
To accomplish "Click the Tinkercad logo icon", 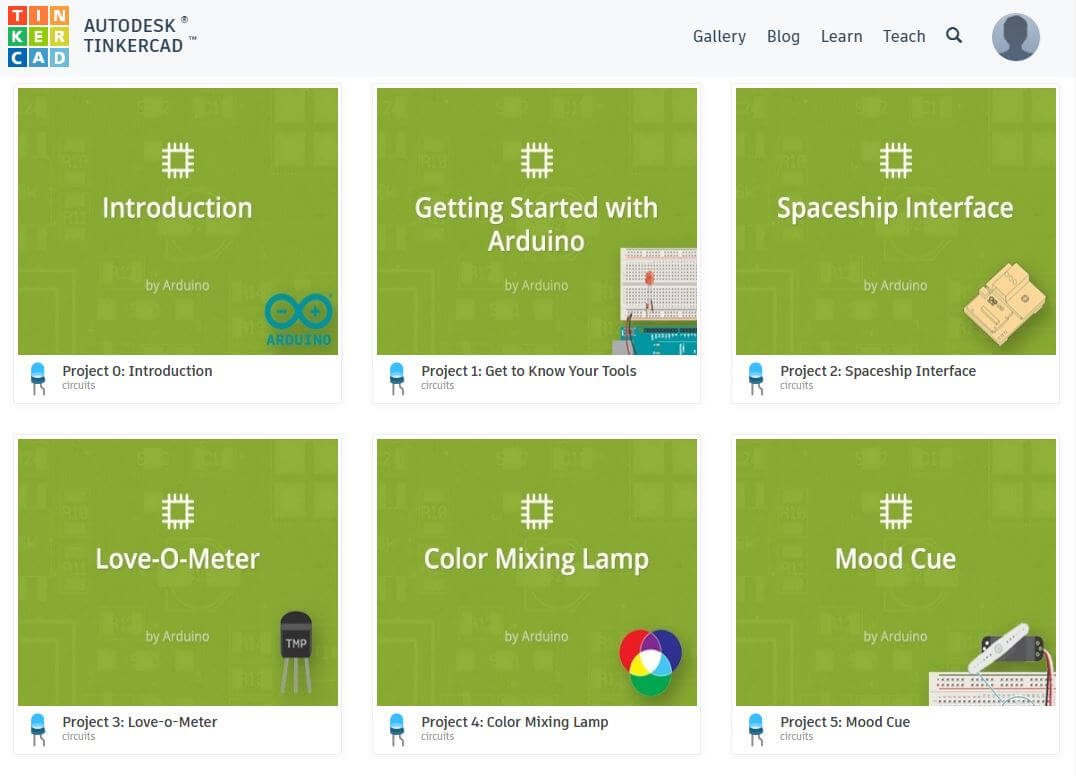I will 38,36.
